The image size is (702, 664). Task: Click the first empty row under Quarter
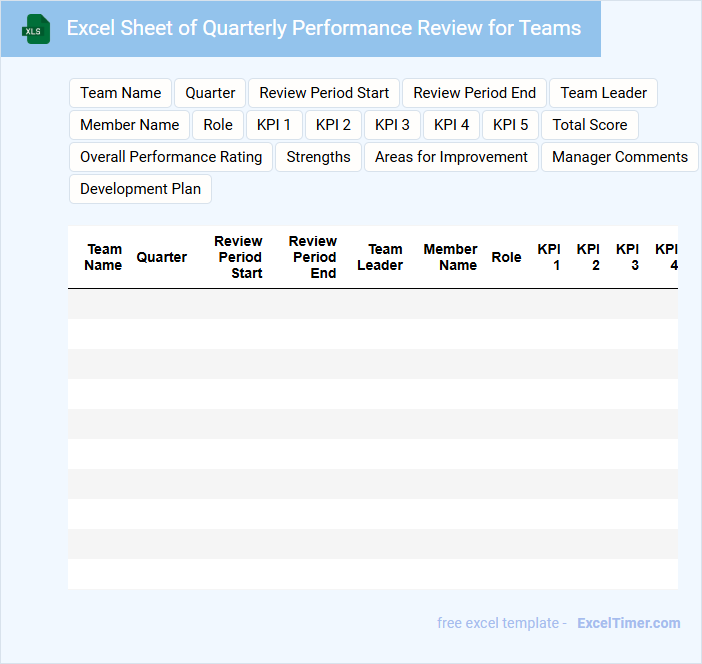coord(162,304)
